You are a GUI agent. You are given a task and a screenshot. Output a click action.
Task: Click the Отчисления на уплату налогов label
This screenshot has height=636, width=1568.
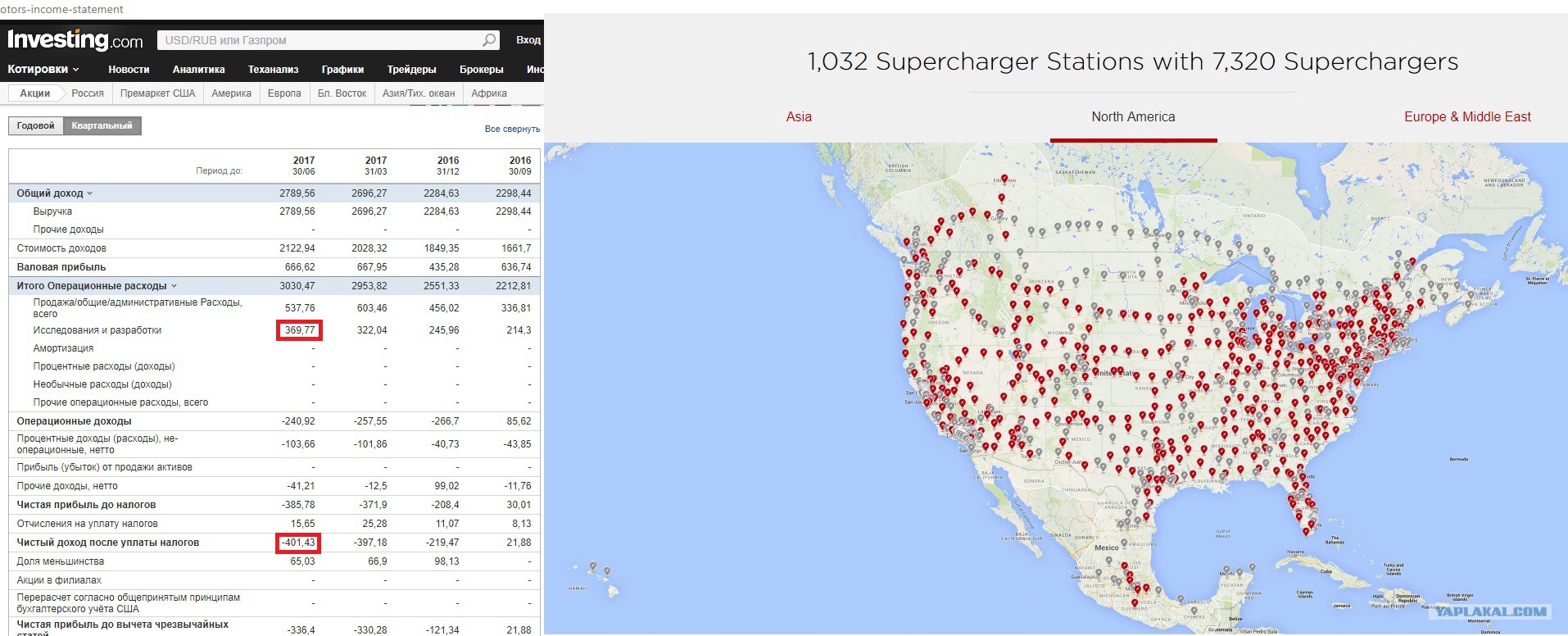click(x=88, y=524)
